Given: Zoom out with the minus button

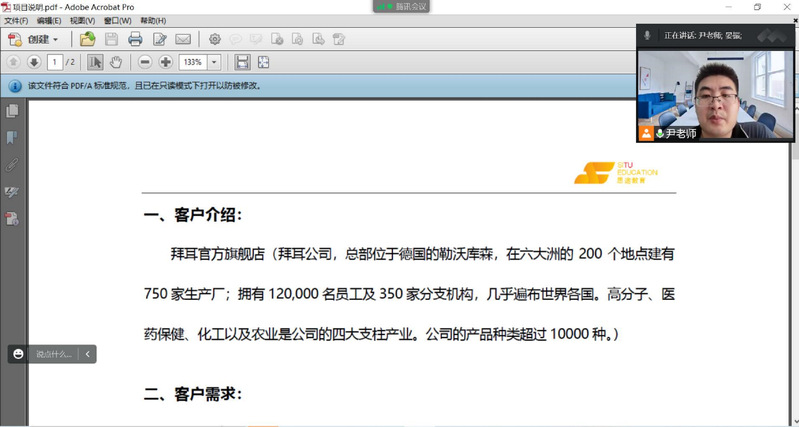Looking at the screenshot, I should pos(145,62).
